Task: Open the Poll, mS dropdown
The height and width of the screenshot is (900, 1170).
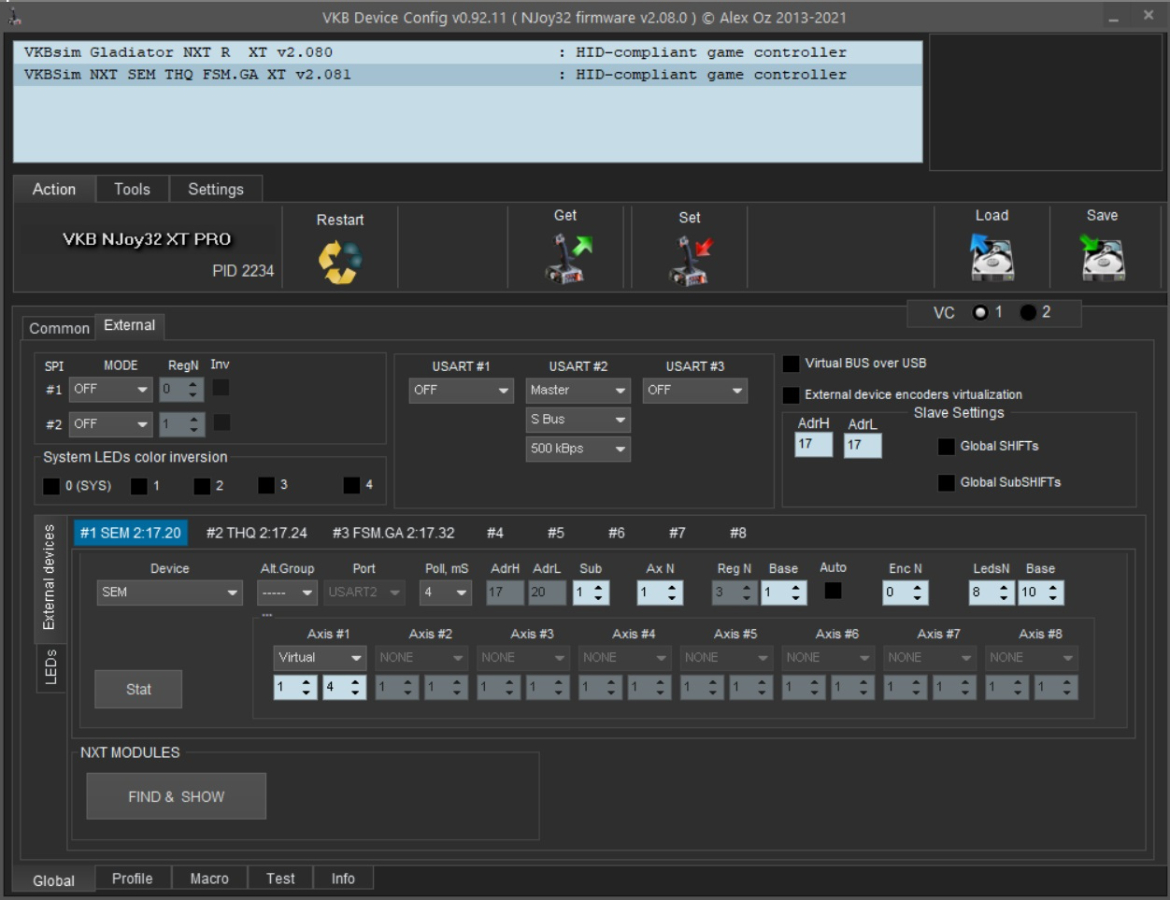Action: (x=445, y=593)
